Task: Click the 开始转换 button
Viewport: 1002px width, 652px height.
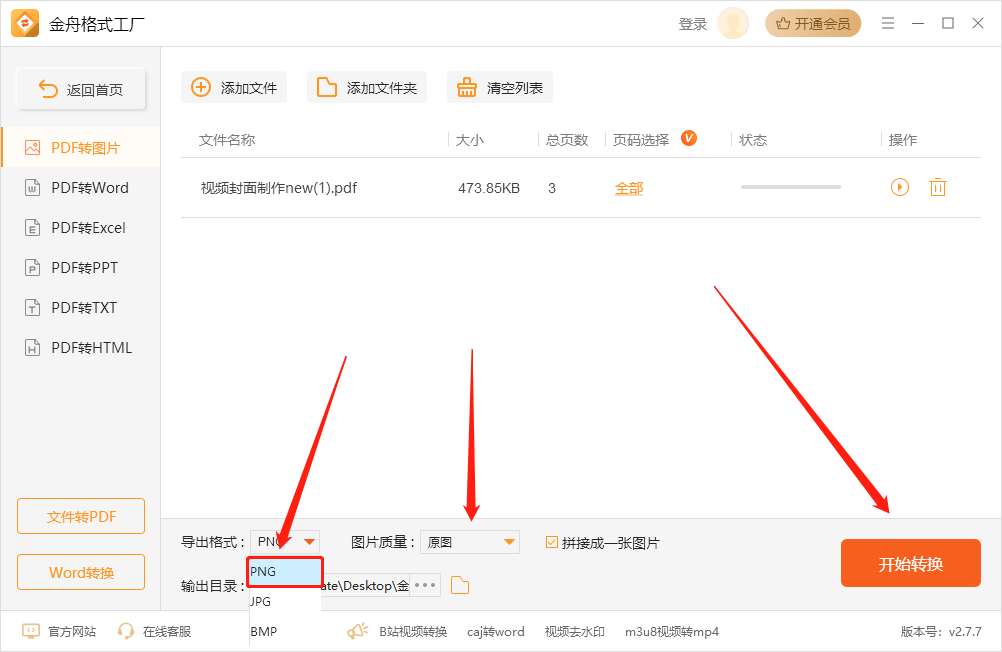Action: coord(910,564)
